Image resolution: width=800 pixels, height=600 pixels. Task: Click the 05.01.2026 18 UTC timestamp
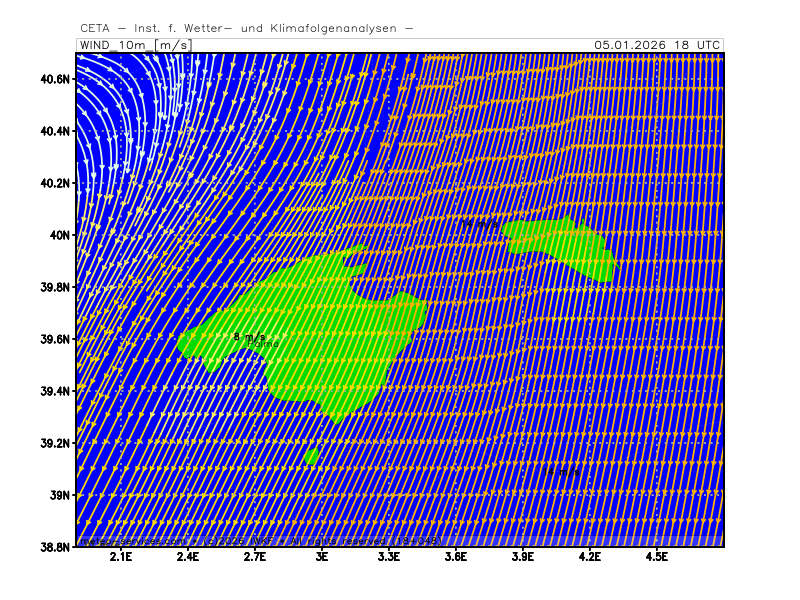(656, 45)
